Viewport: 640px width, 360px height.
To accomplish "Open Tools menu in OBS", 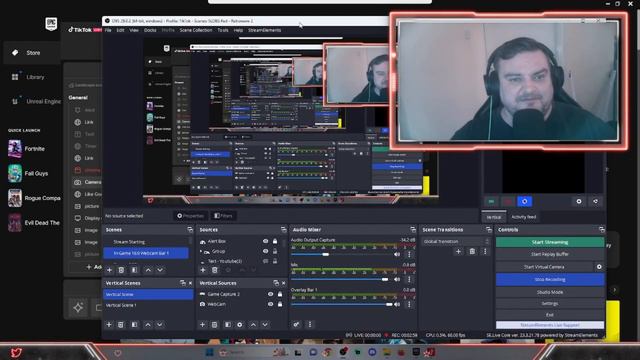I will coord(223,30).
